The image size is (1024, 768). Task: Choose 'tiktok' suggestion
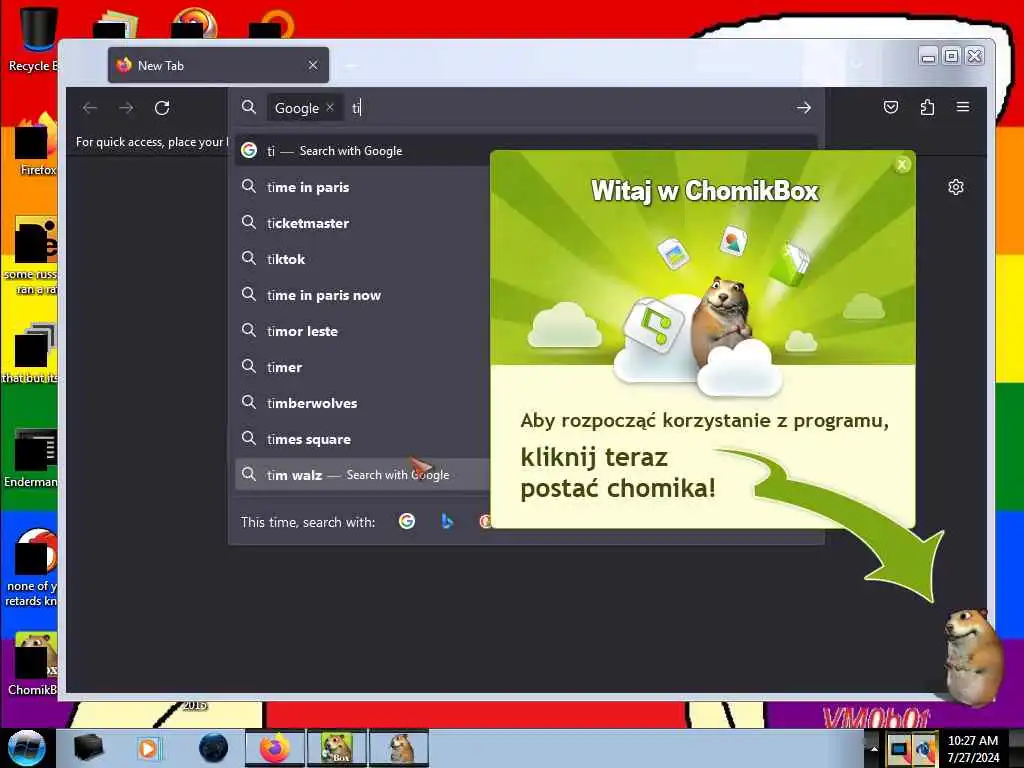pos(362,259)
